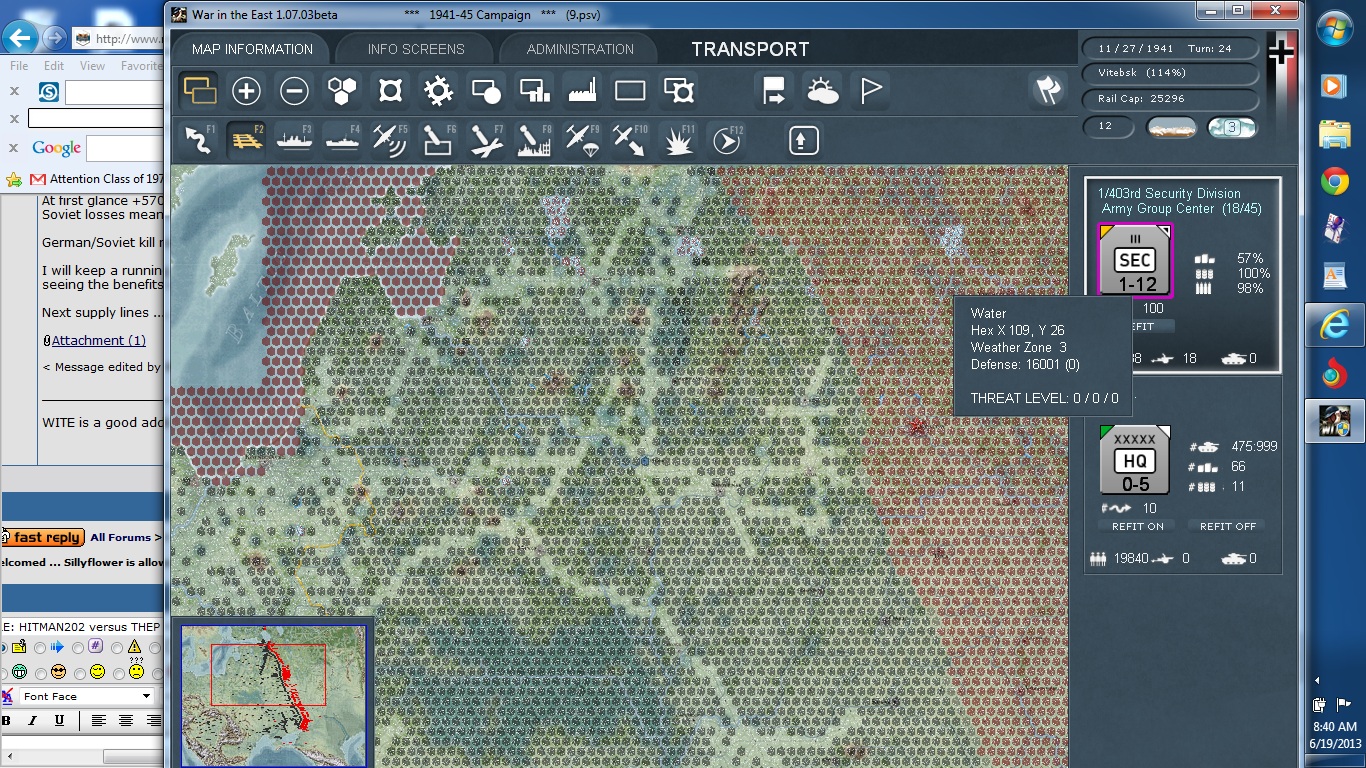1366x768 pixels.
Task: Open Google Chrome from the taskbar
Action: 1333,181
